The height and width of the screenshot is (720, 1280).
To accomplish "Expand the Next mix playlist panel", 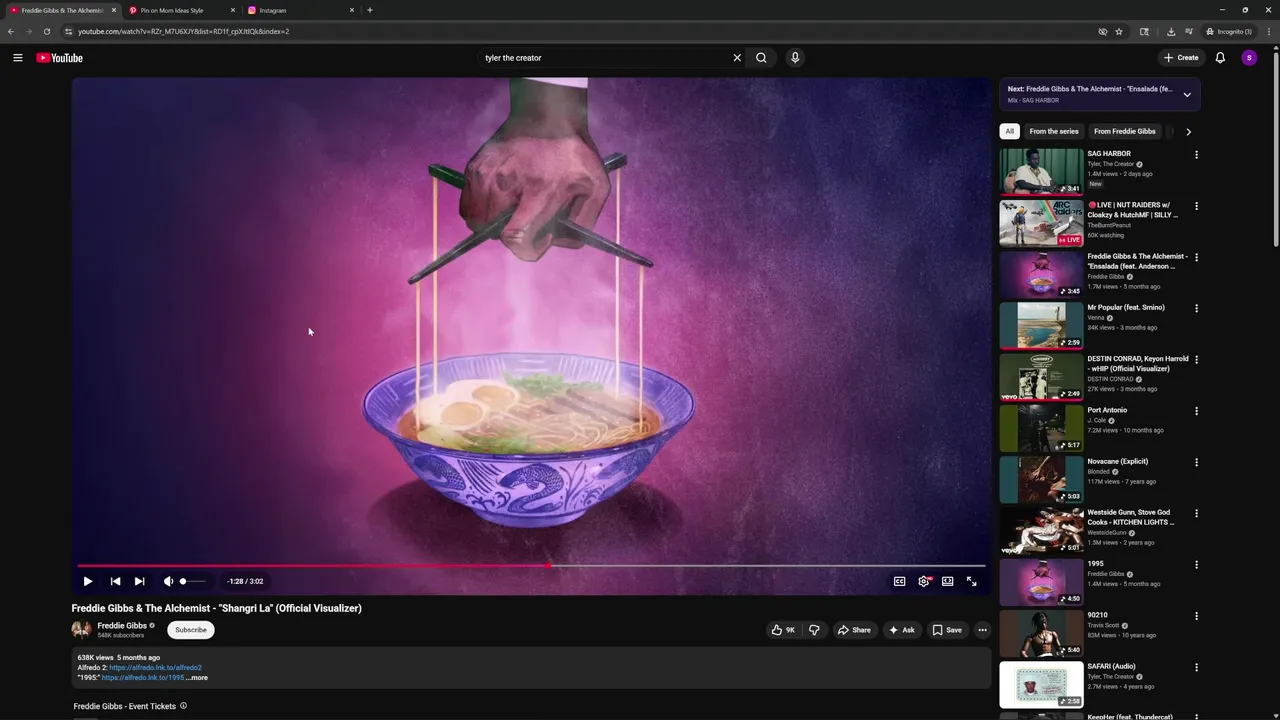I will (1187, 95).
